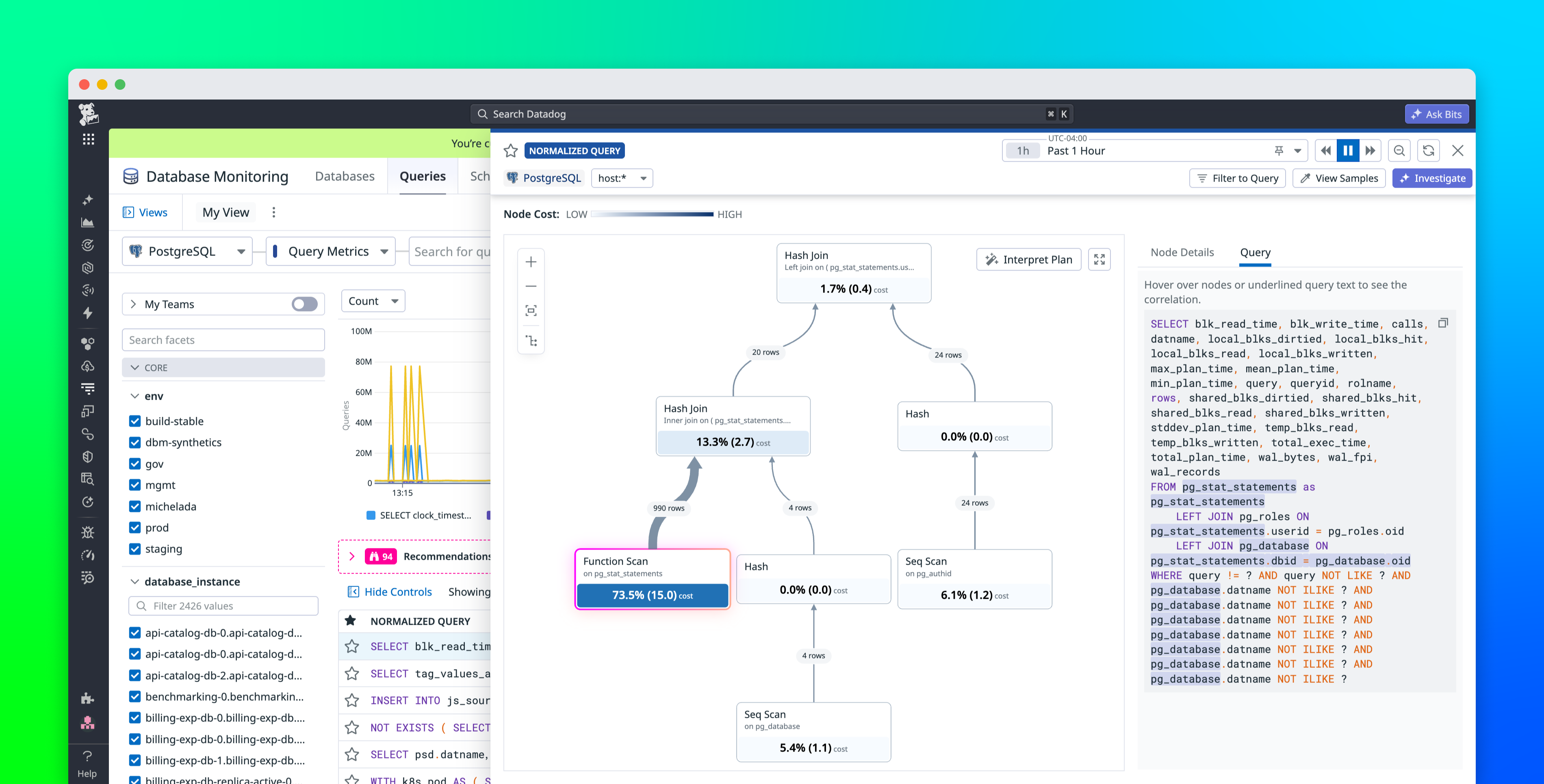Collapse the database_instance facet
The image size is (1544, 784).
pos(135,581)
